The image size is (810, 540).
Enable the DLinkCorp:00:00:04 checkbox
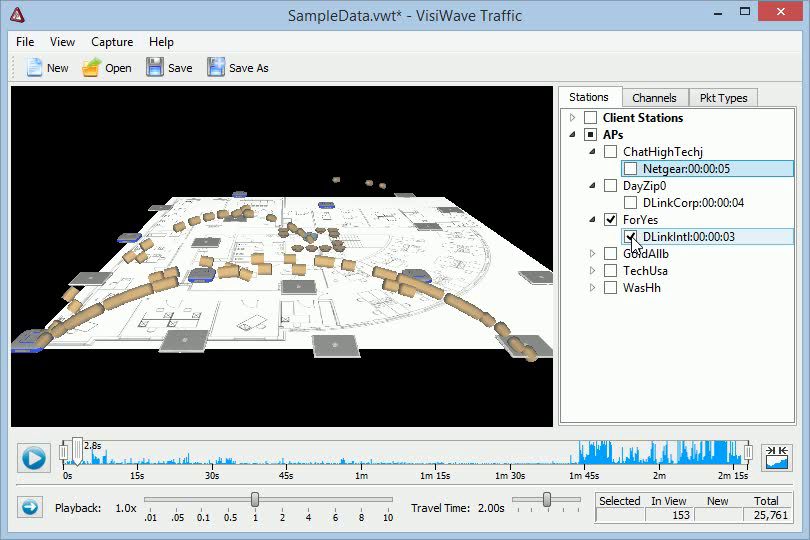click(x=630, y=203)
